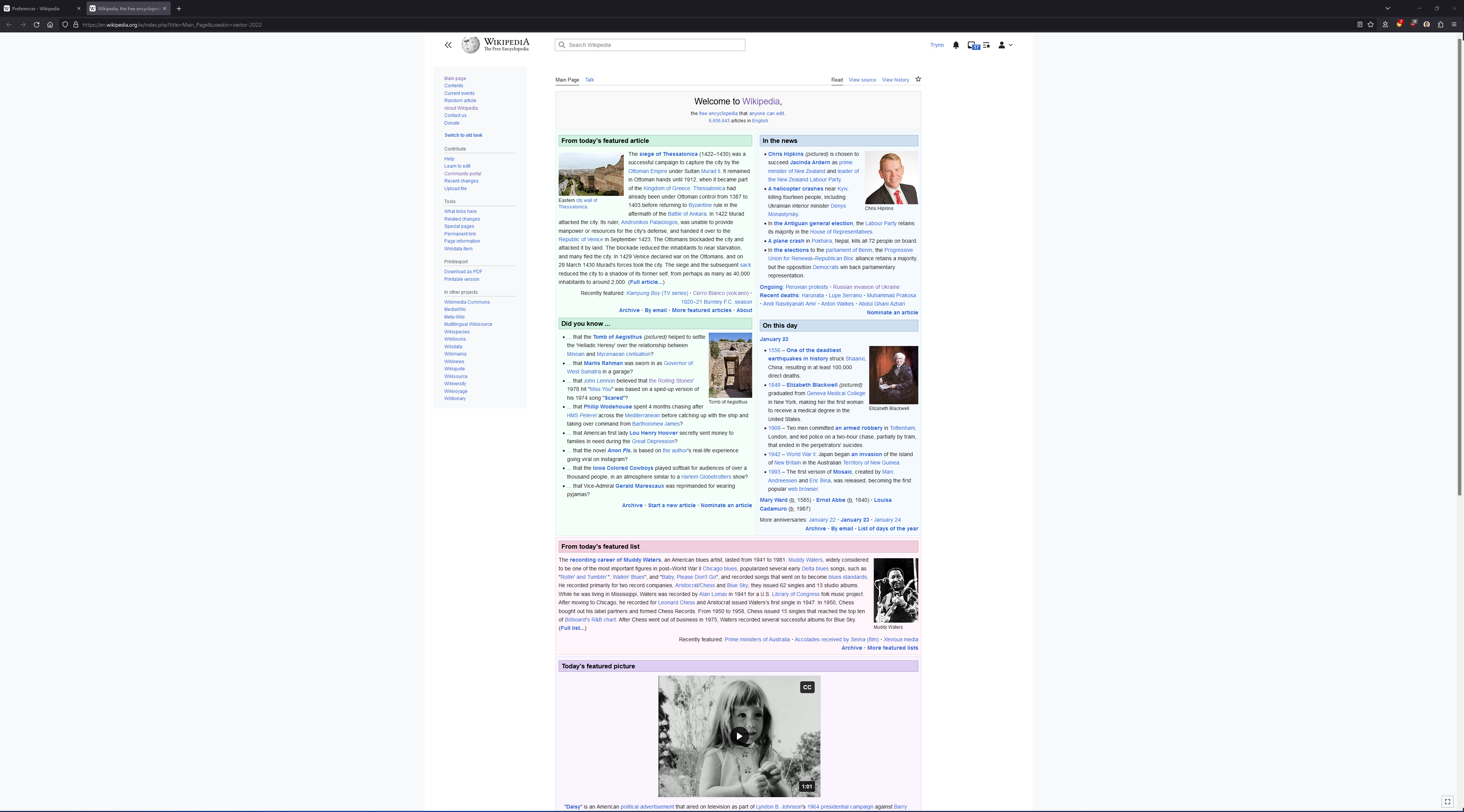Open uBlock Origin extension icon

click(1413, 24)
